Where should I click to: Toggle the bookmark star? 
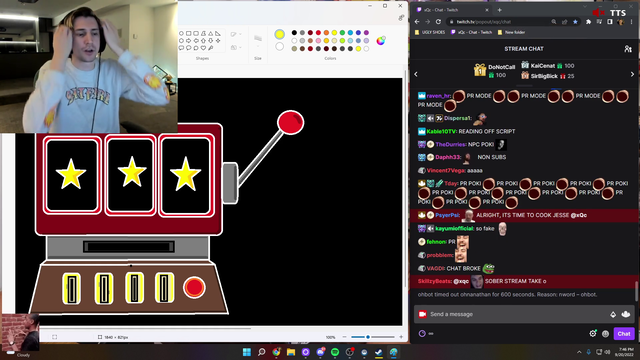point(575,22)
